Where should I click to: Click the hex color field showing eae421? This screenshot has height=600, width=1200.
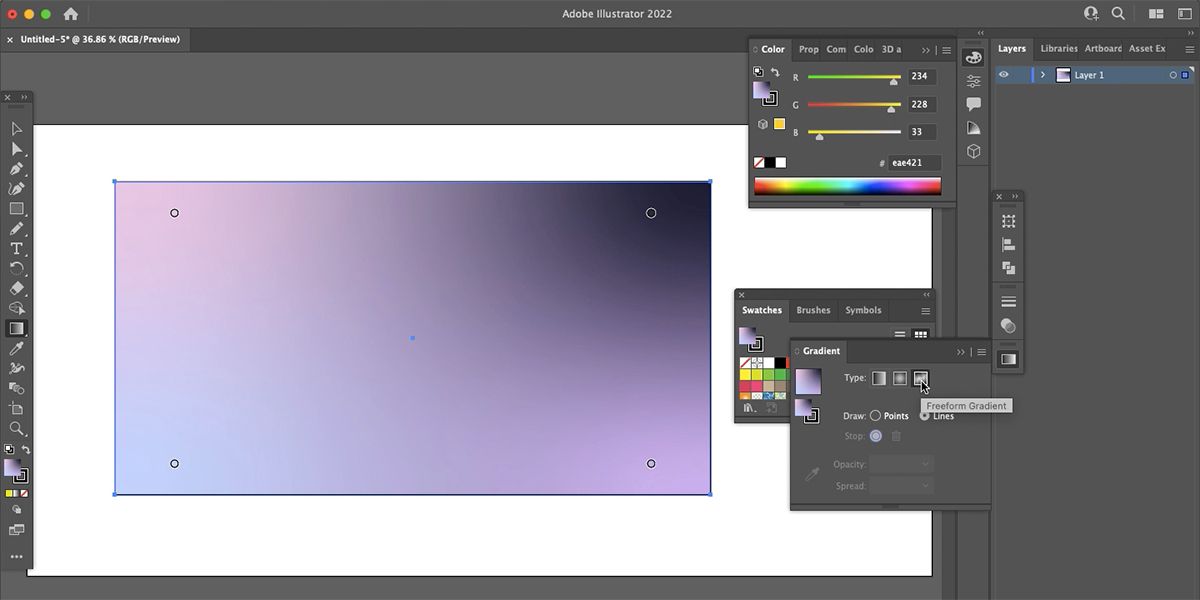pyautogui.click(x=915, y=162)
